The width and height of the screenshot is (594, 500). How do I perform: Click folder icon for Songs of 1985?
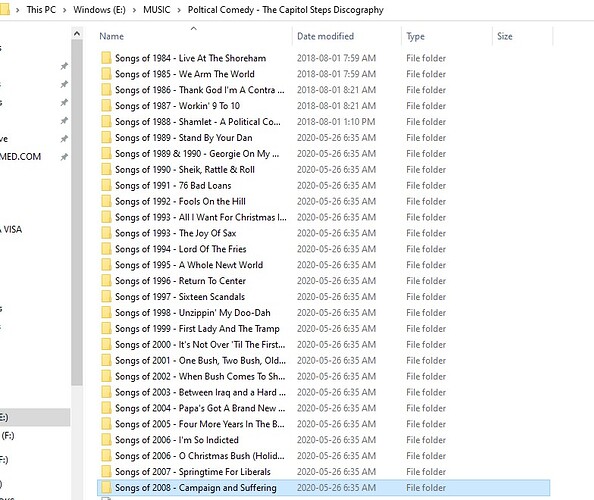pyautogui.click(x=106, y=74)
